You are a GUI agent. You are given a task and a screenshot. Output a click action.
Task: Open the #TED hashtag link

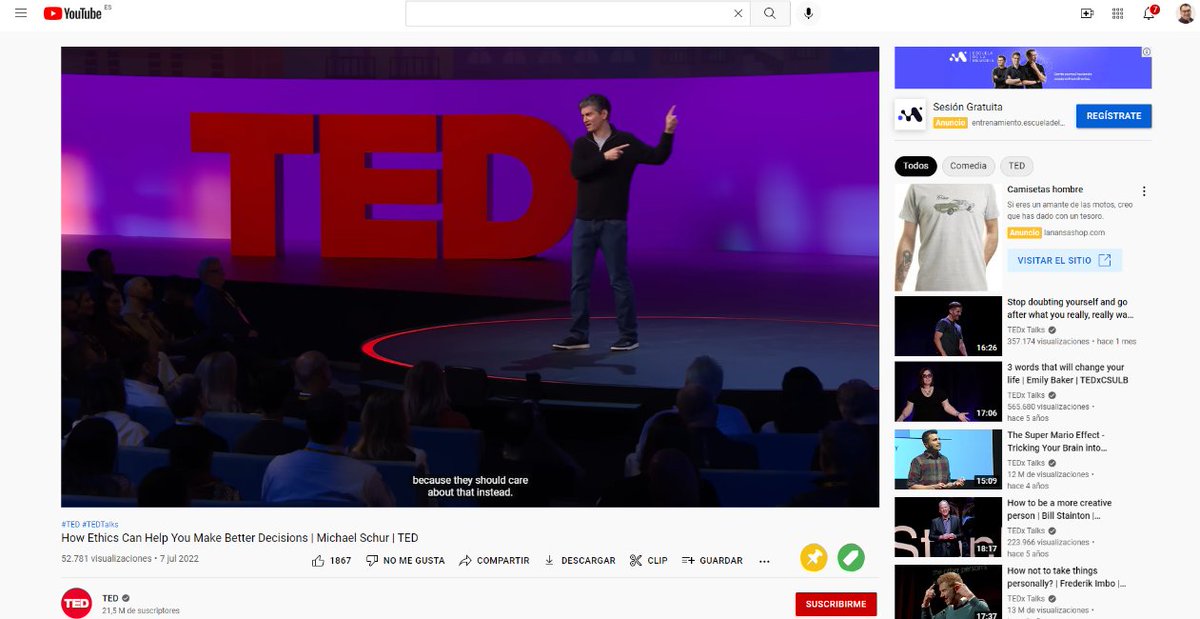pyautogui.click(x=70, y=524)
